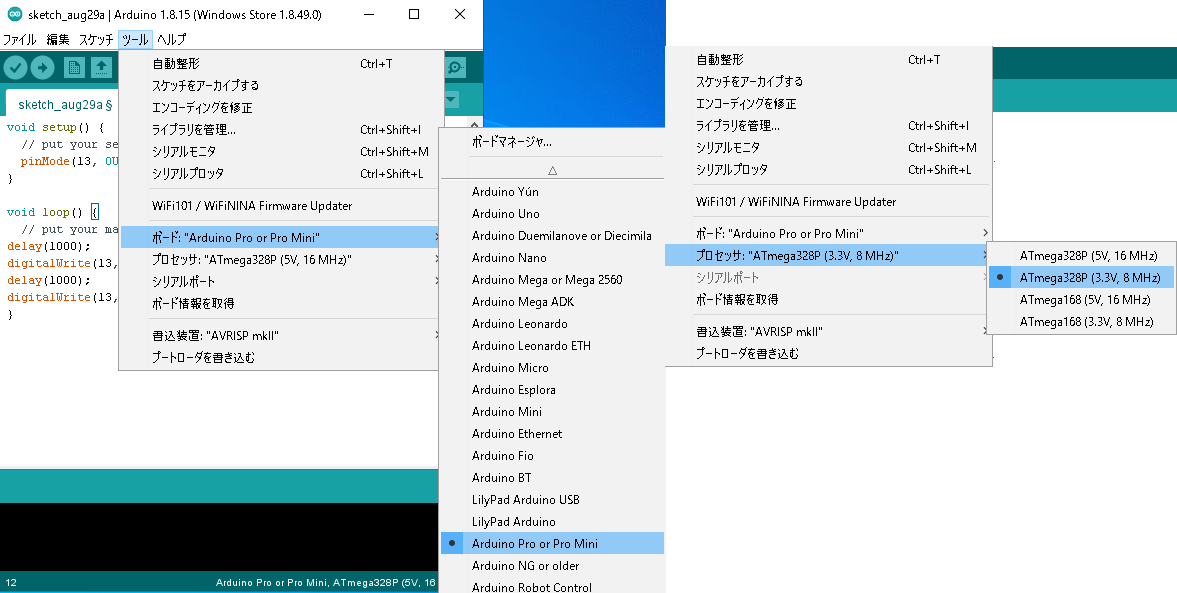Click ボード情報を取得 under the 5V processor entry

pos(281,303)
